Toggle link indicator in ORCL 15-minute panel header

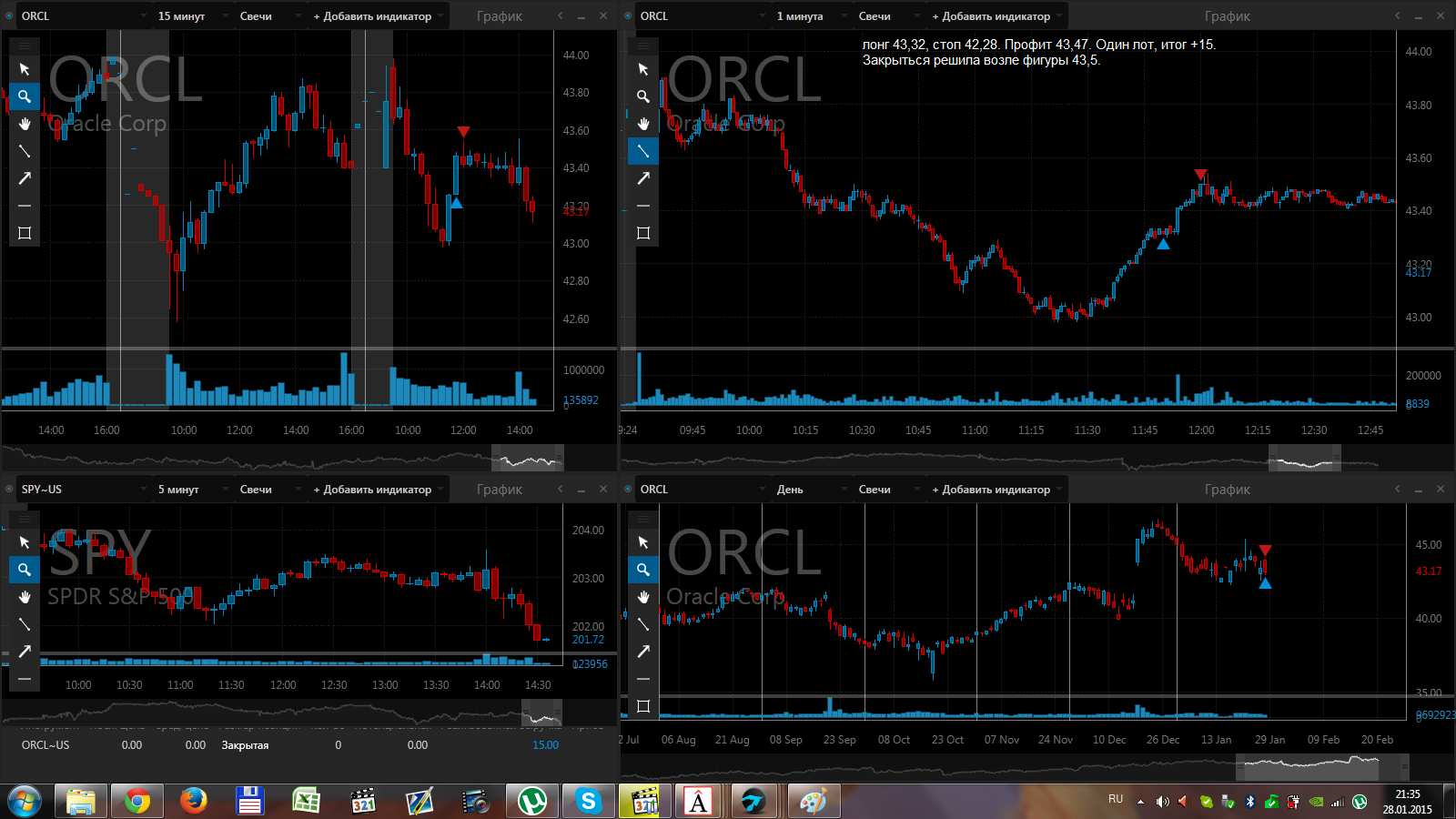(x=9, y=16)
